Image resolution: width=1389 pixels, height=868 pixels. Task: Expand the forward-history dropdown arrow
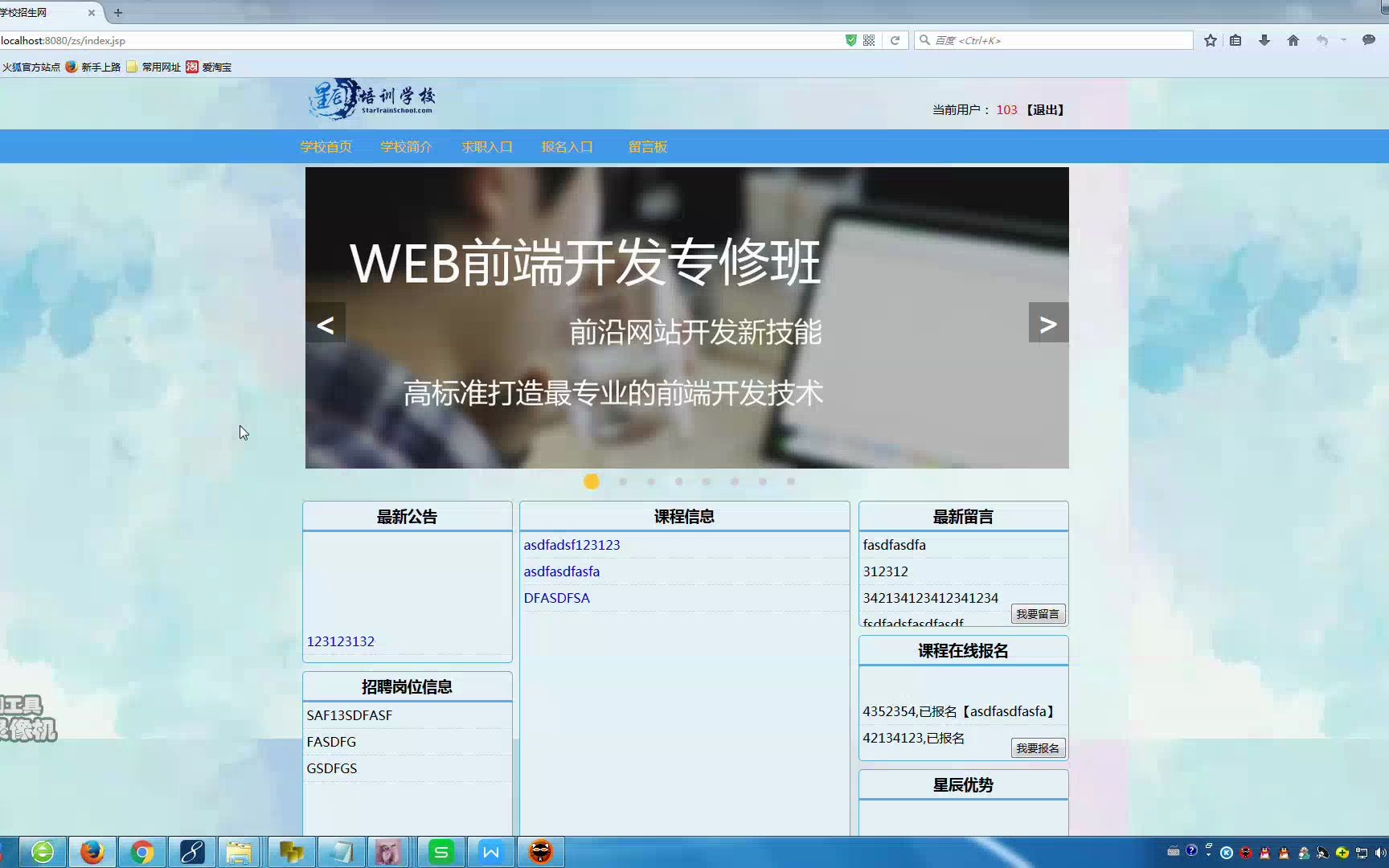pos(1342,39)
